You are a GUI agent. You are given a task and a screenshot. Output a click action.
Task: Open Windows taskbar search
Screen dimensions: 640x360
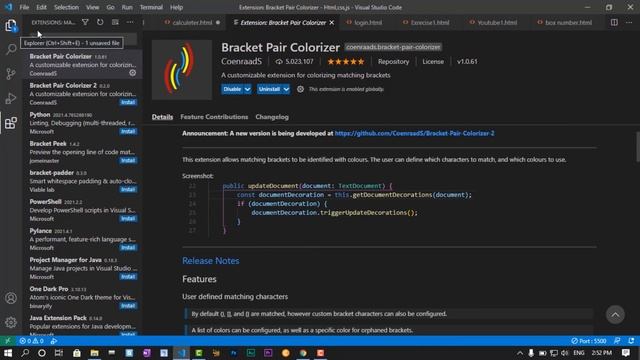coord(25,353)
